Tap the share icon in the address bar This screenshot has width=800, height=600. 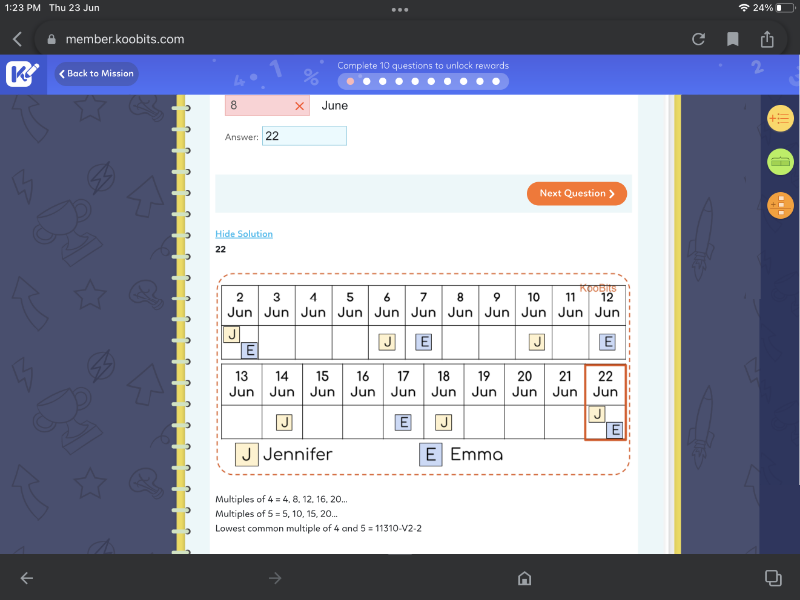click(x=768, y=39)
